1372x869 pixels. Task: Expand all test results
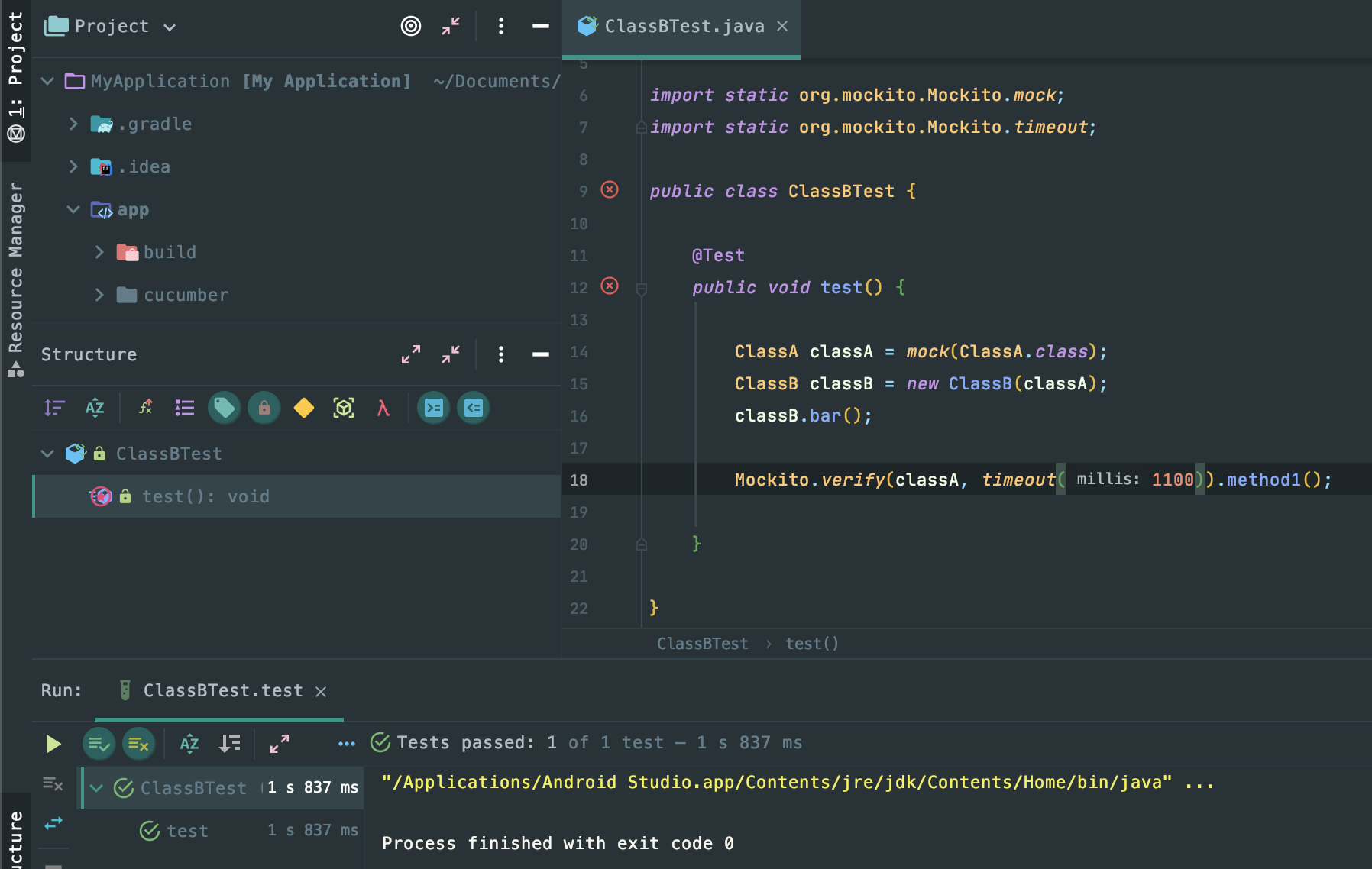click(x=280, y=744)
